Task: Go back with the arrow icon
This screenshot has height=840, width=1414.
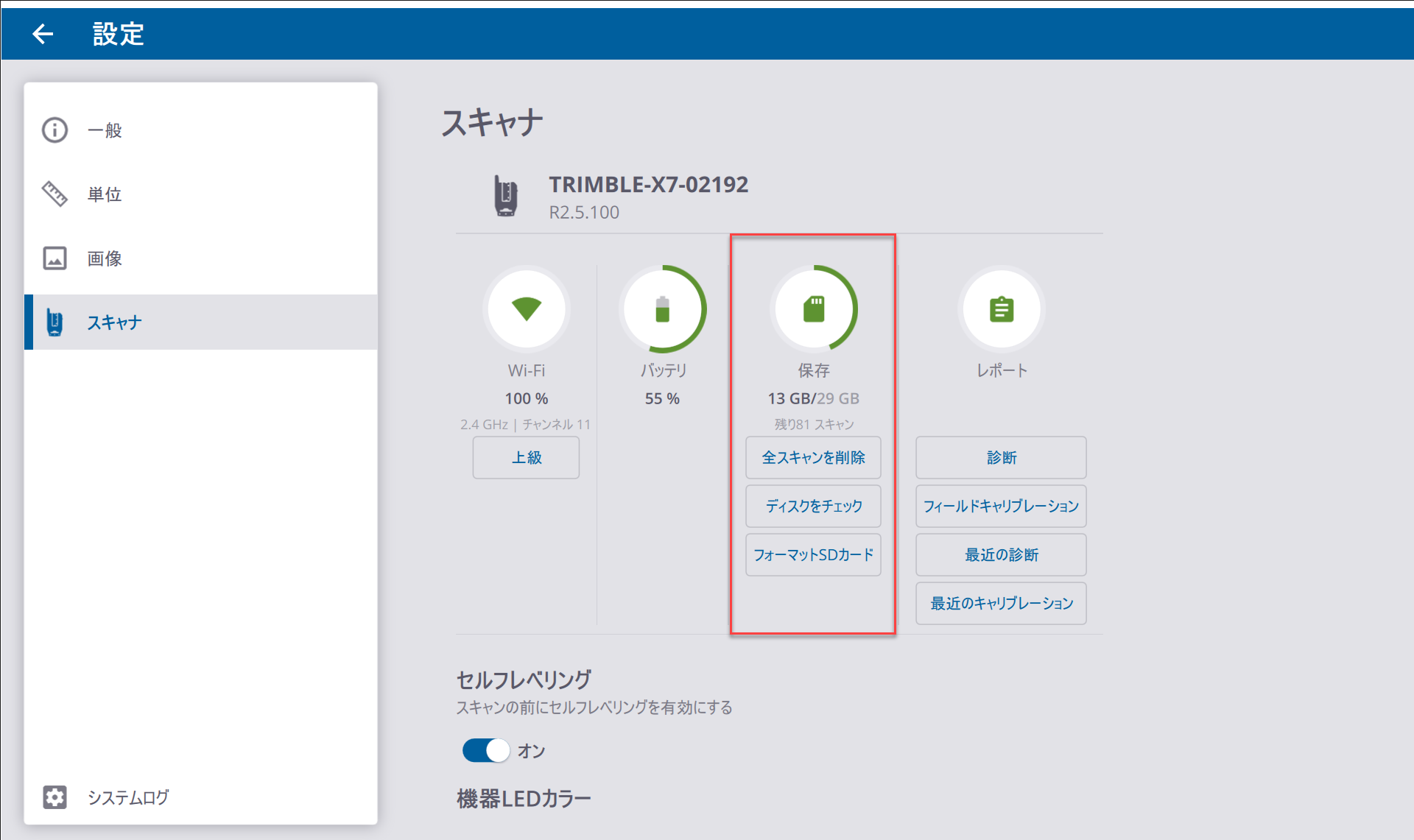Action: tap(43, 33)
